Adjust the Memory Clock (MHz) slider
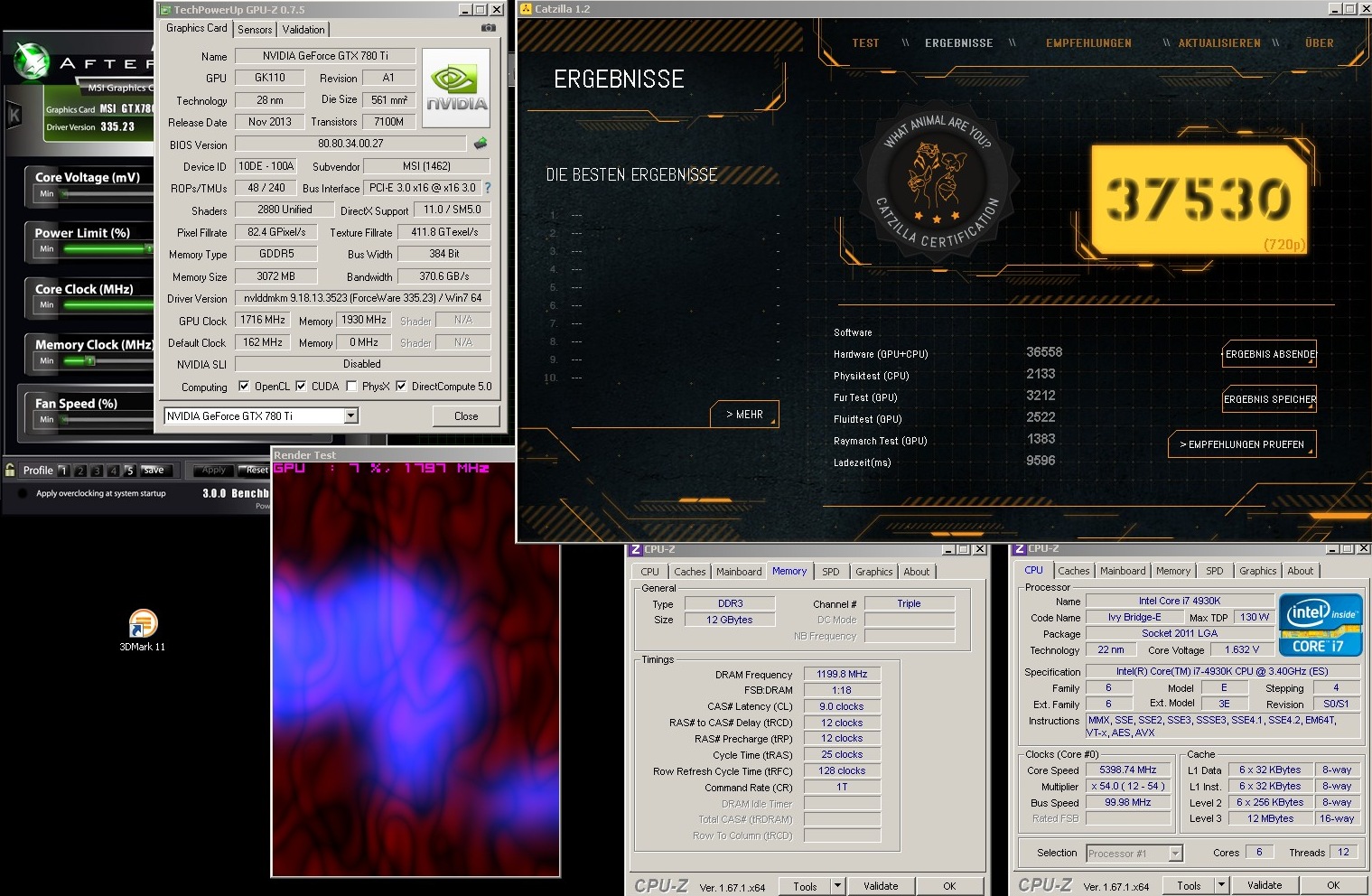This screenshot has height=896, width=1372. (107, 361)
